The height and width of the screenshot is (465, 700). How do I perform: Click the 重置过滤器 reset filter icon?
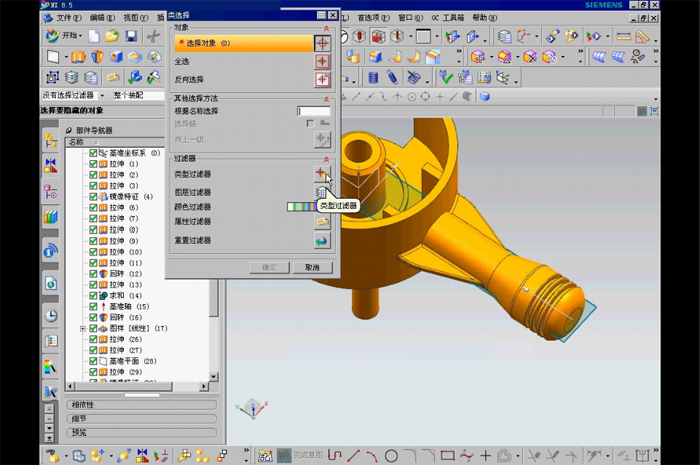(321, 241)
